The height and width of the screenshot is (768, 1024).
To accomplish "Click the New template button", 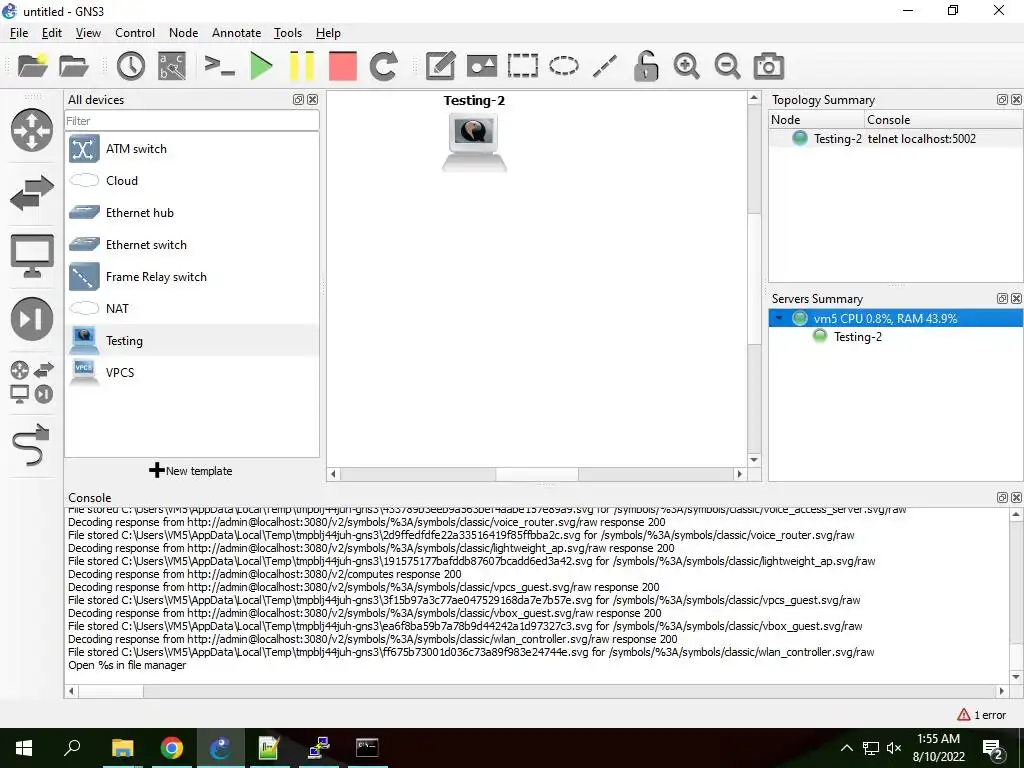I will (x=191, y=471).
